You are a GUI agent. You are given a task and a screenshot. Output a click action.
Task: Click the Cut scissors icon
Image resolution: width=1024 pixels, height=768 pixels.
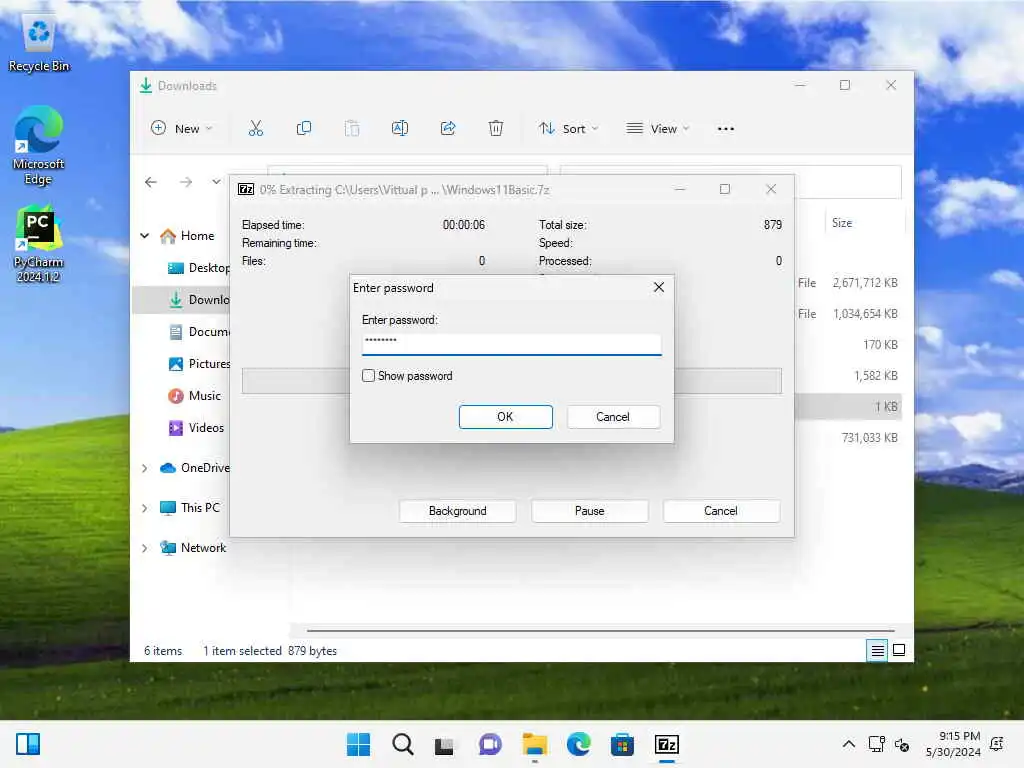coord(255,129)
